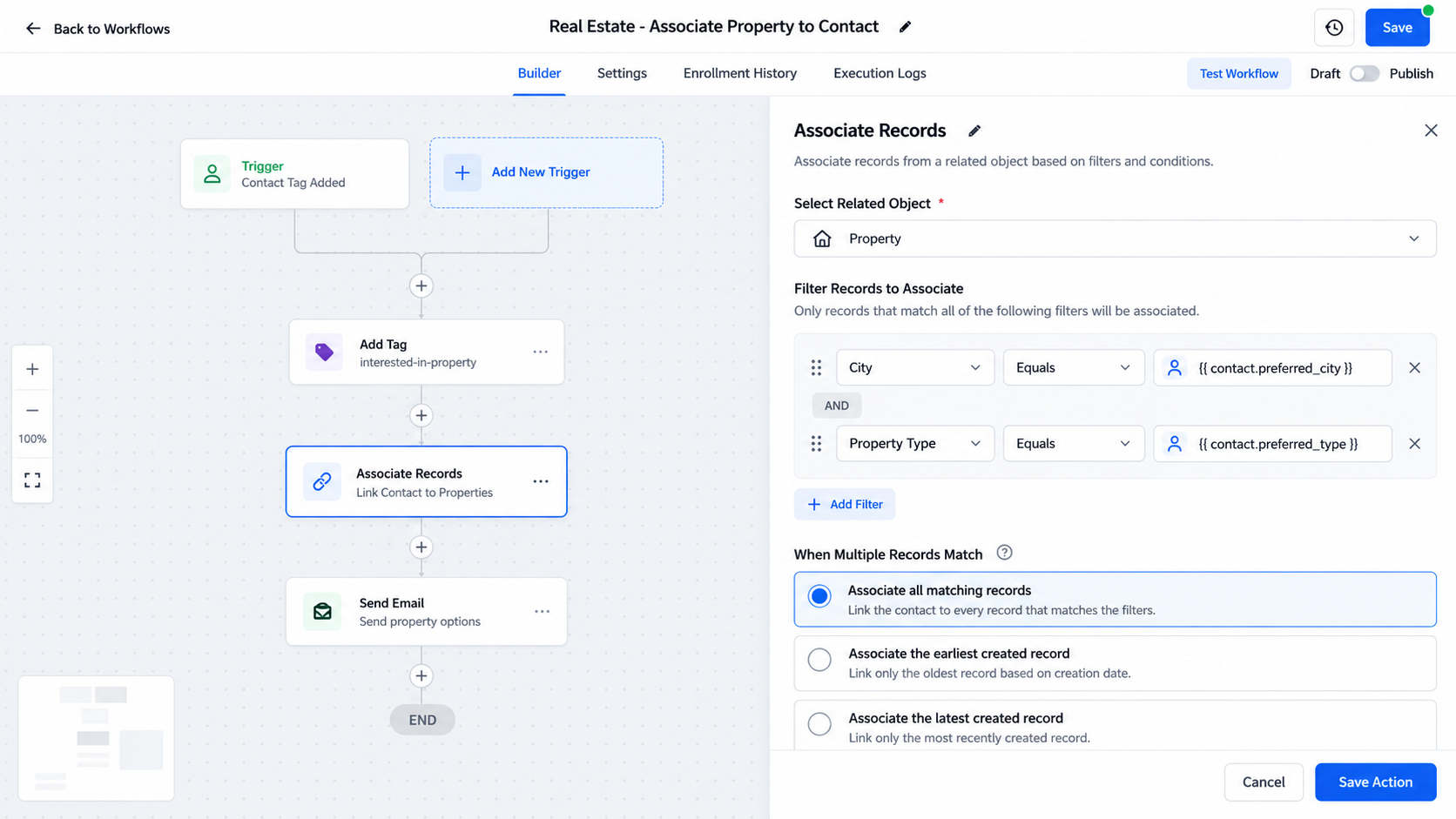
Task: Click the City filter drag handle
Action: pos(816,367)
